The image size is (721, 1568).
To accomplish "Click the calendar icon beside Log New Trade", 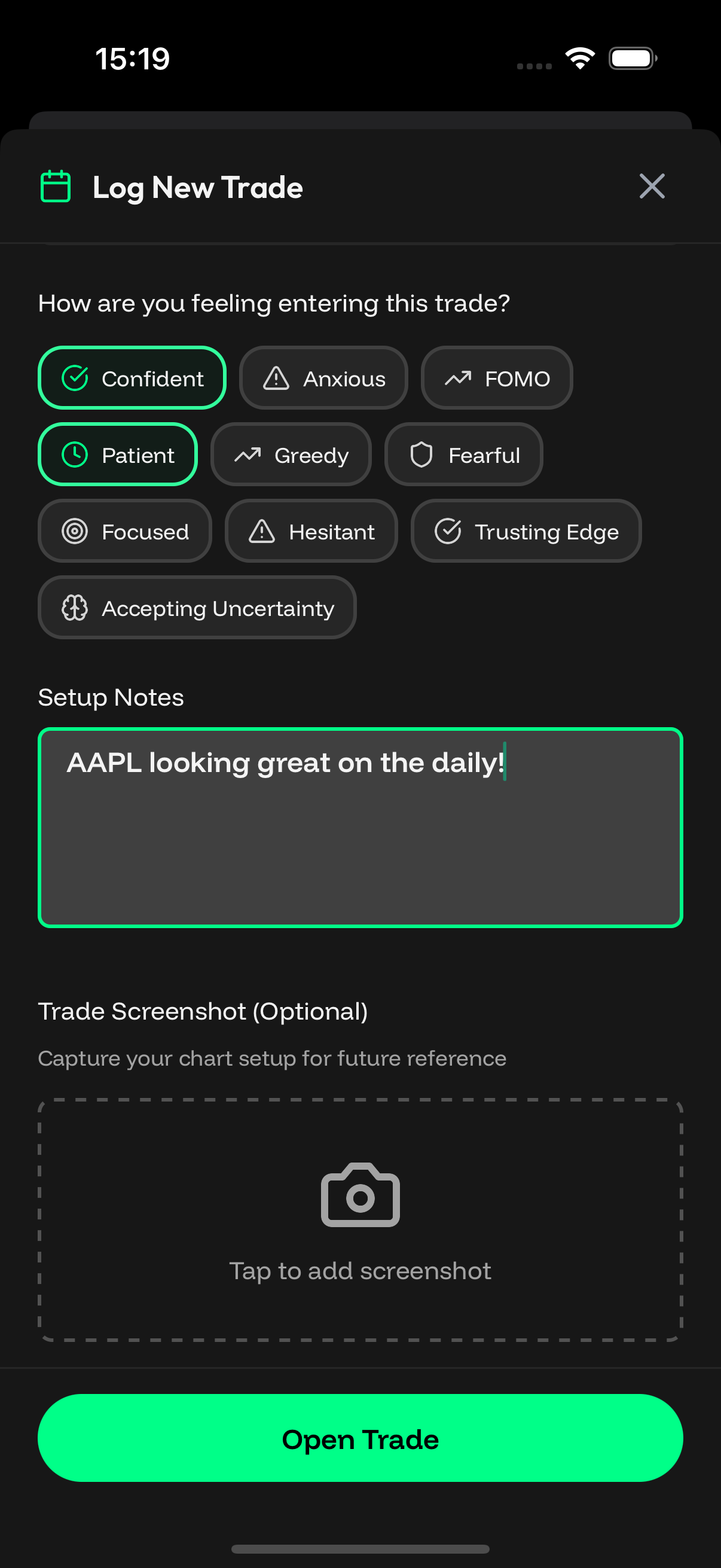I will 56,186.
